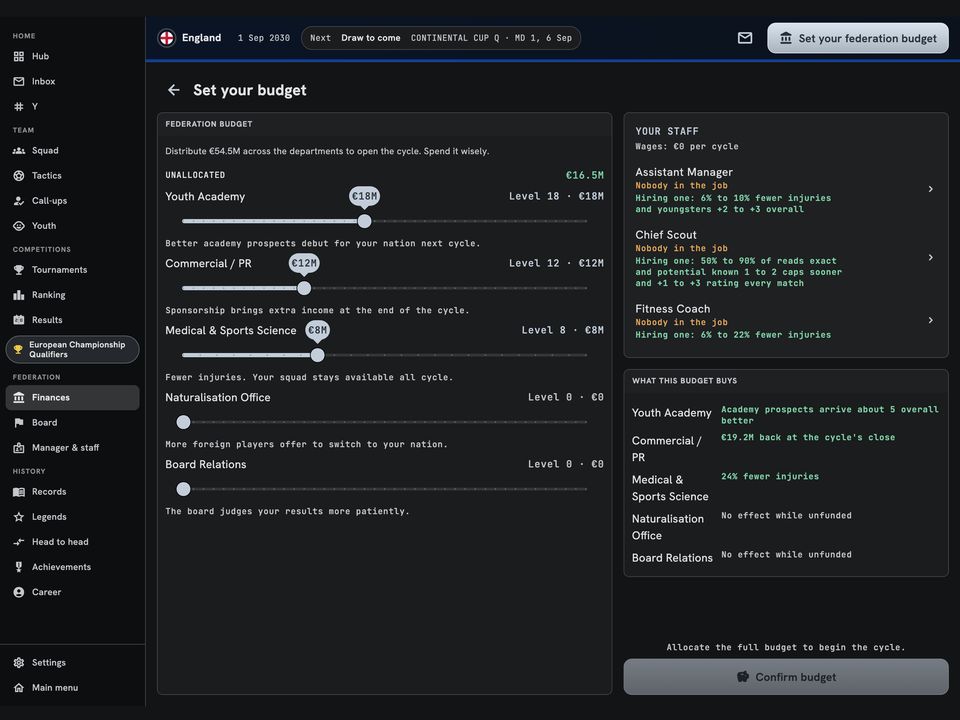Open Manager & staff in the sidebar
The width and height of the screenshot is (960, 720).
tap(72, 448)
